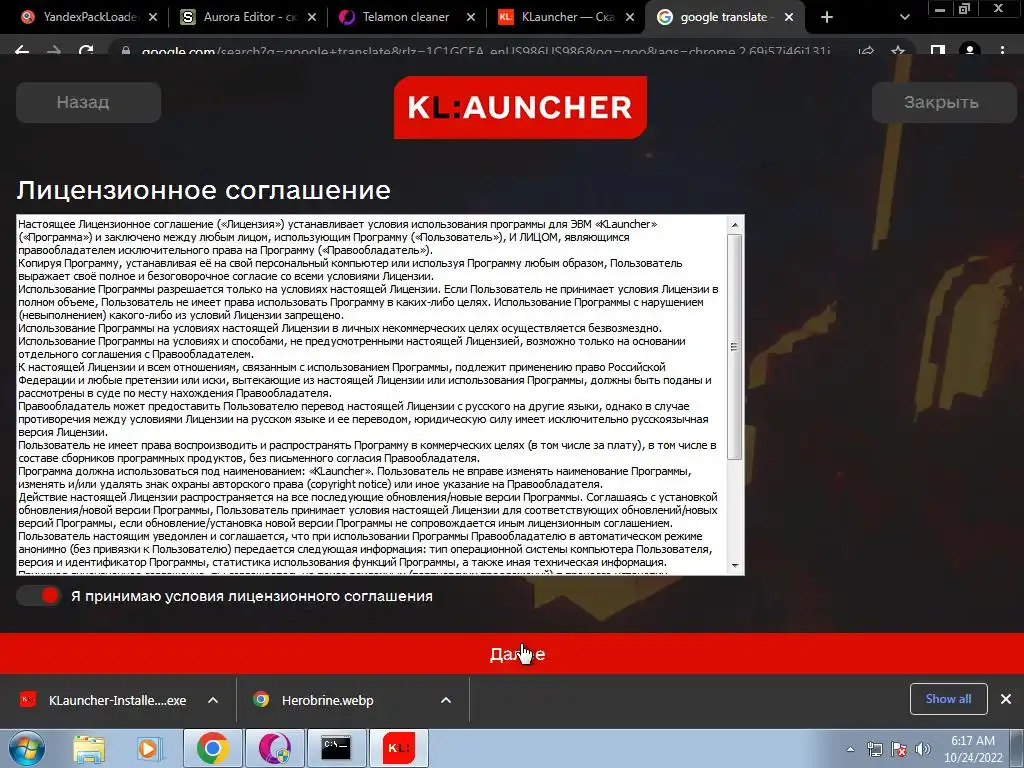Click the volume speaker tray icon
The image size is (1024, 768).
[923, 749]
